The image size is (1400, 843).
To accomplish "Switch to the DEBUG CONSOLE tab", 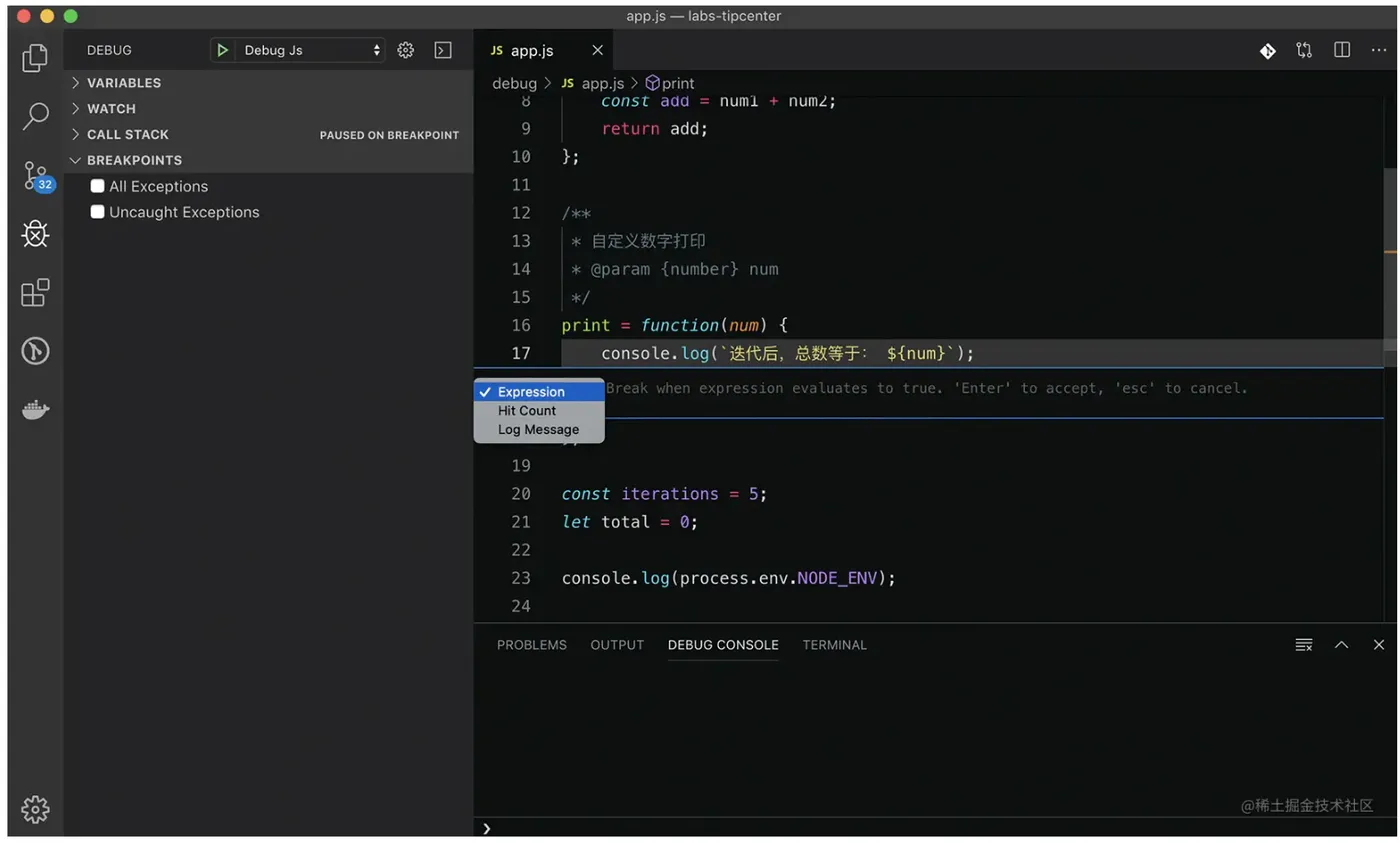I will [x=723, y=645].
